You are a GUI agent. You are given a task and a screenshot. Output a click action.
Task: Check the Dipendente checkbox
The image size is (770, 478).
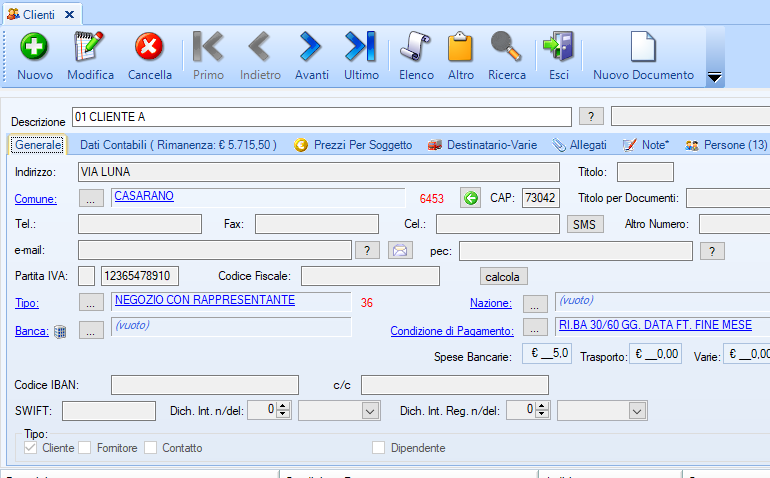click(379, 448)
